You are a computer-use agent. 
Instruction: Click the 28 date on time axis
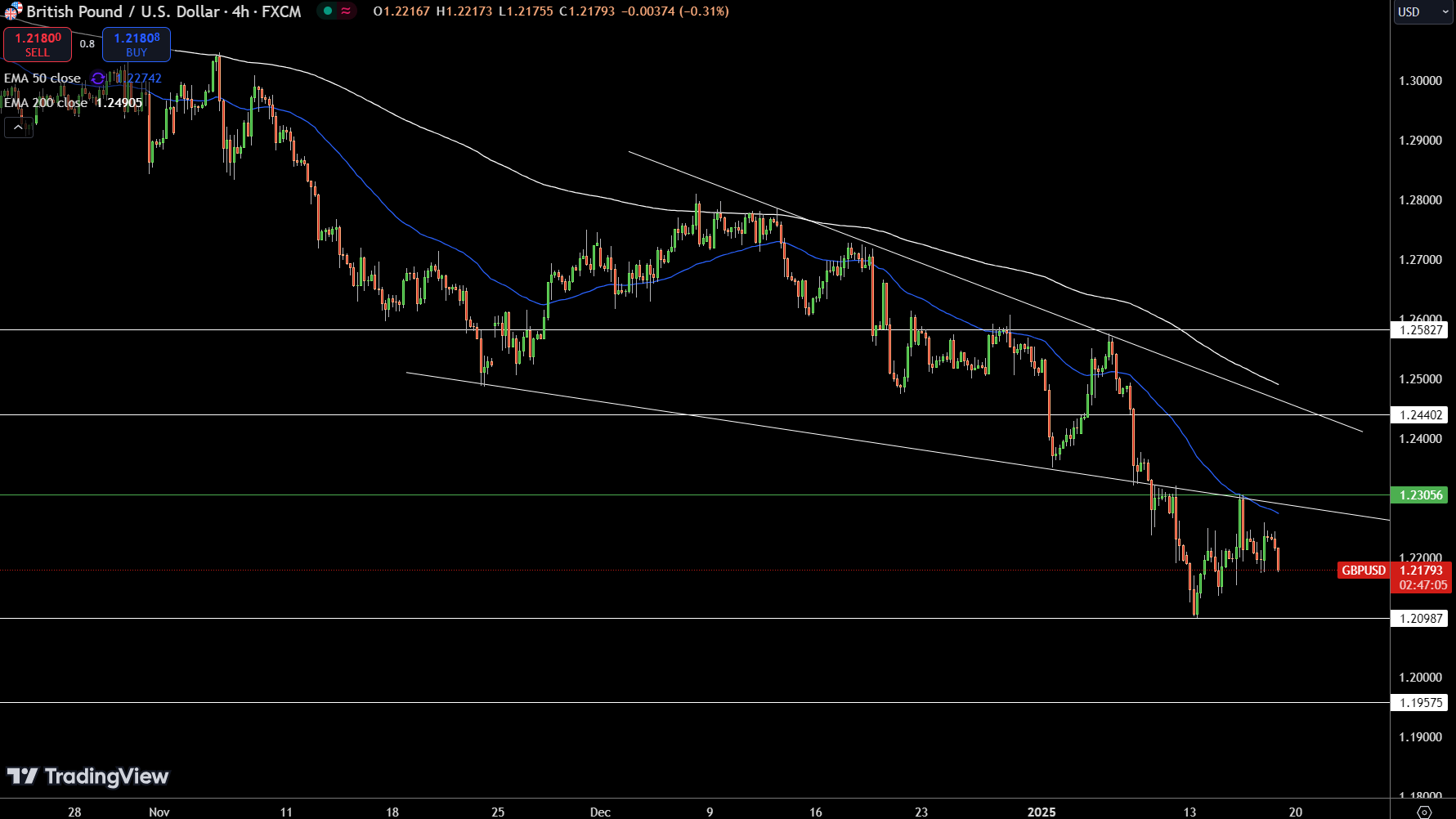pos(74,812)
